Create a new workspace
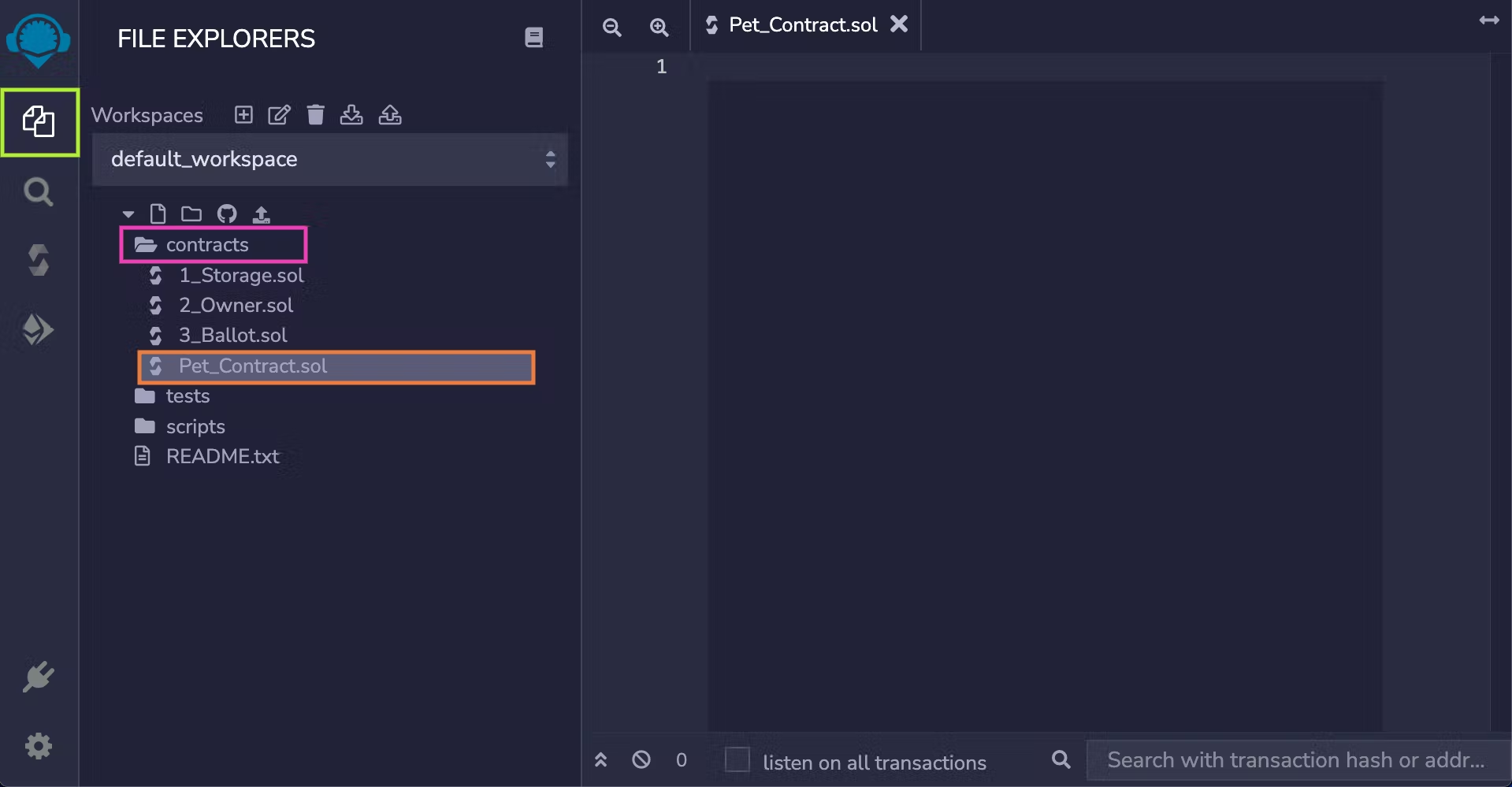Image resolution: width=1512 pixels, height=787 pixels. [243, 115]
